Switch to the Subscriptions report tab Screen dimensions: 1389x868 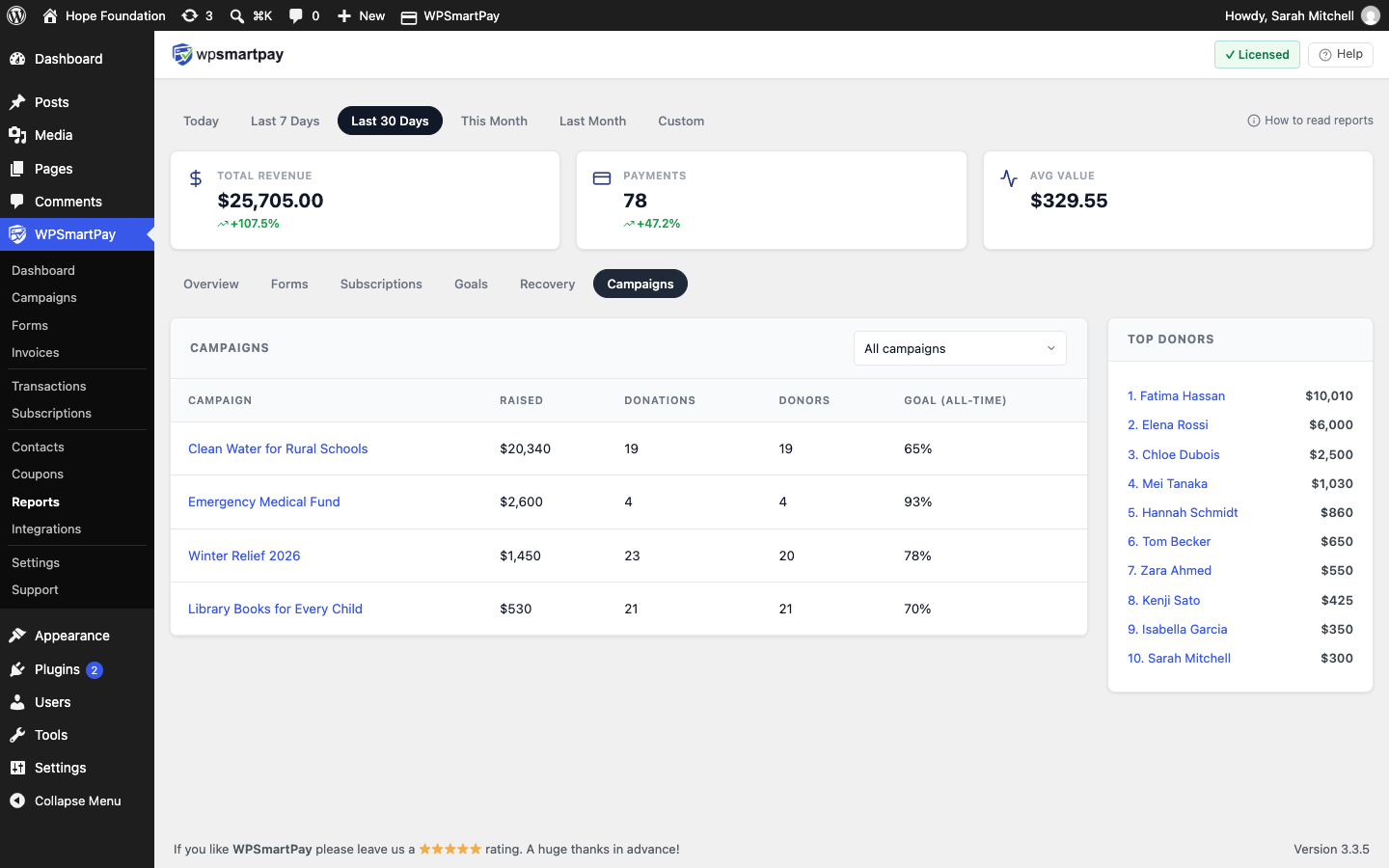tap(381, 284)
